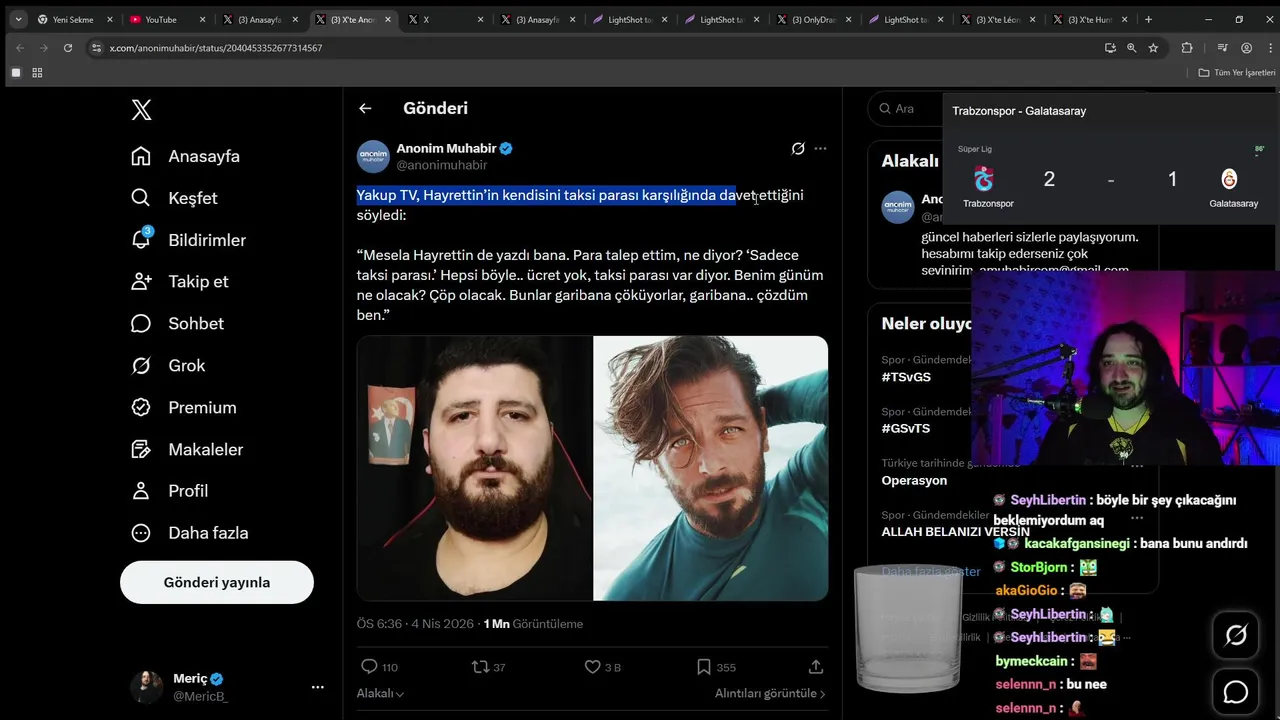Bookmark page star icon

pyautogui.click(x=1153, y=47)
